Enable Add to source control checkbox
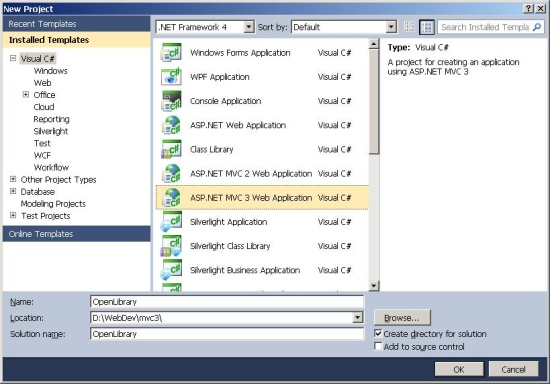This screenshot has height=384, width=550. (378, 346)
